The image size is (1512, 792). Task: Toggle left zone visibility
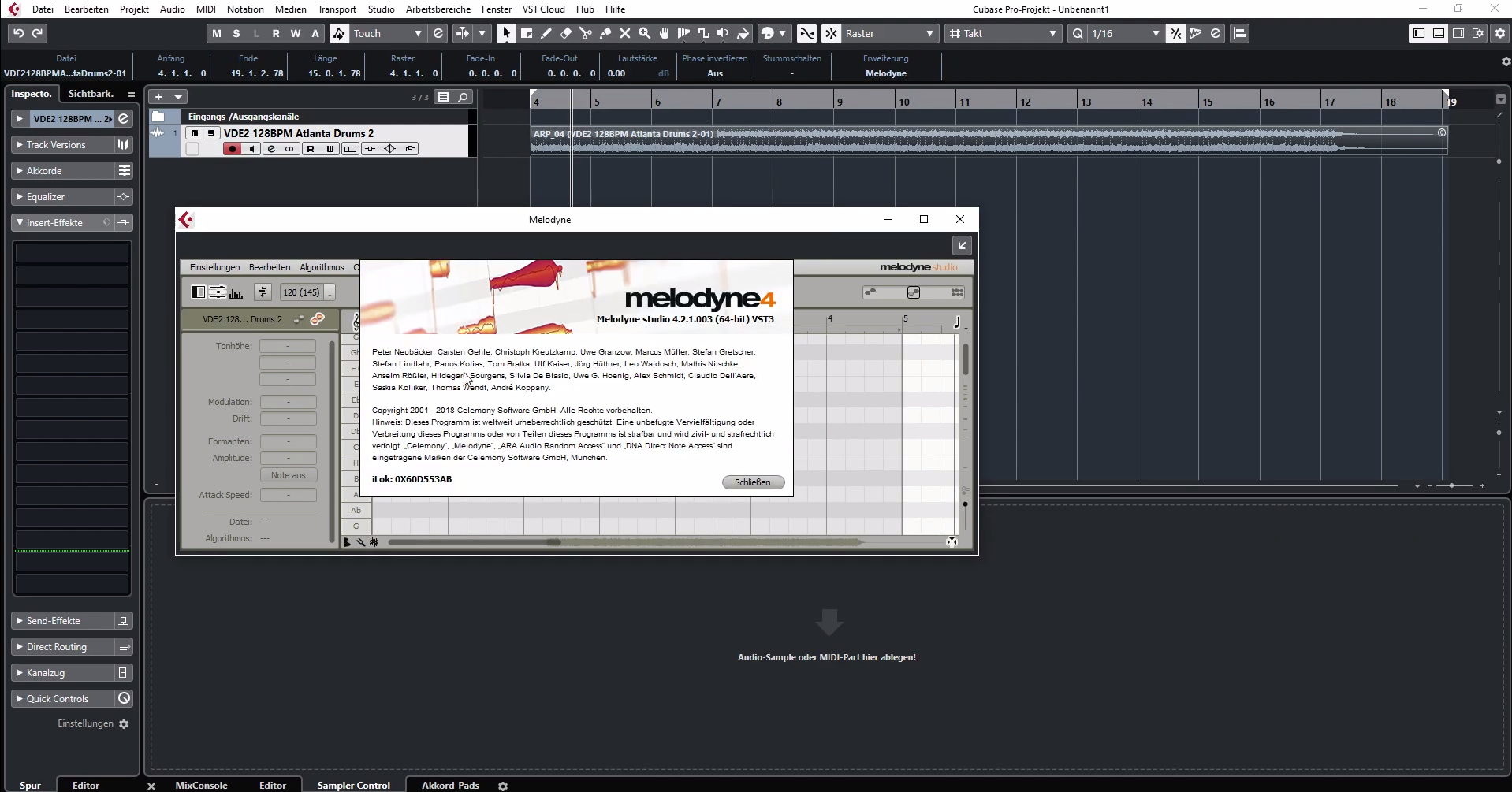[x=1418, y=33]
